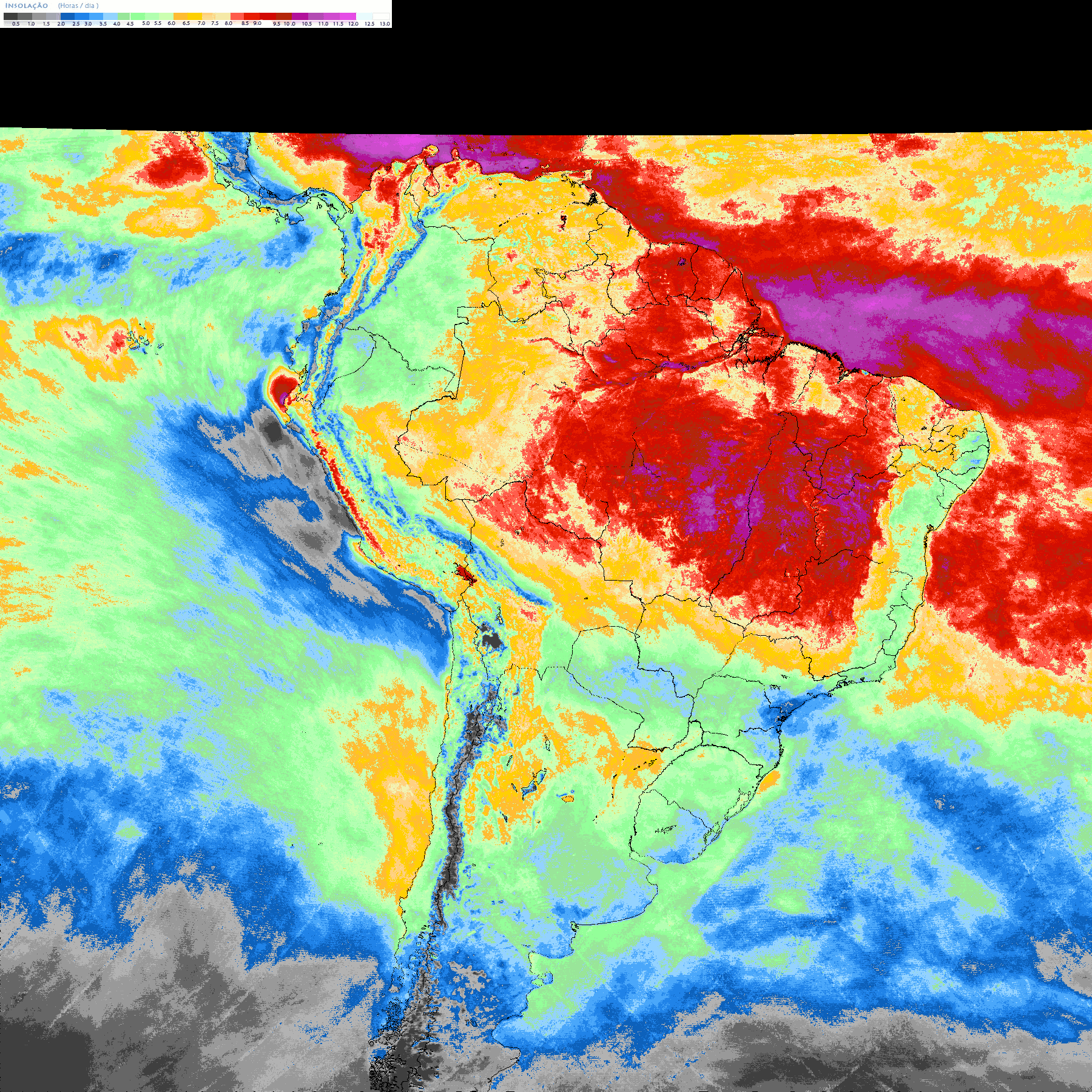Click the '1.0' legend value
Viewport: 1092px width, 1092px height.
tap(31, 24)
